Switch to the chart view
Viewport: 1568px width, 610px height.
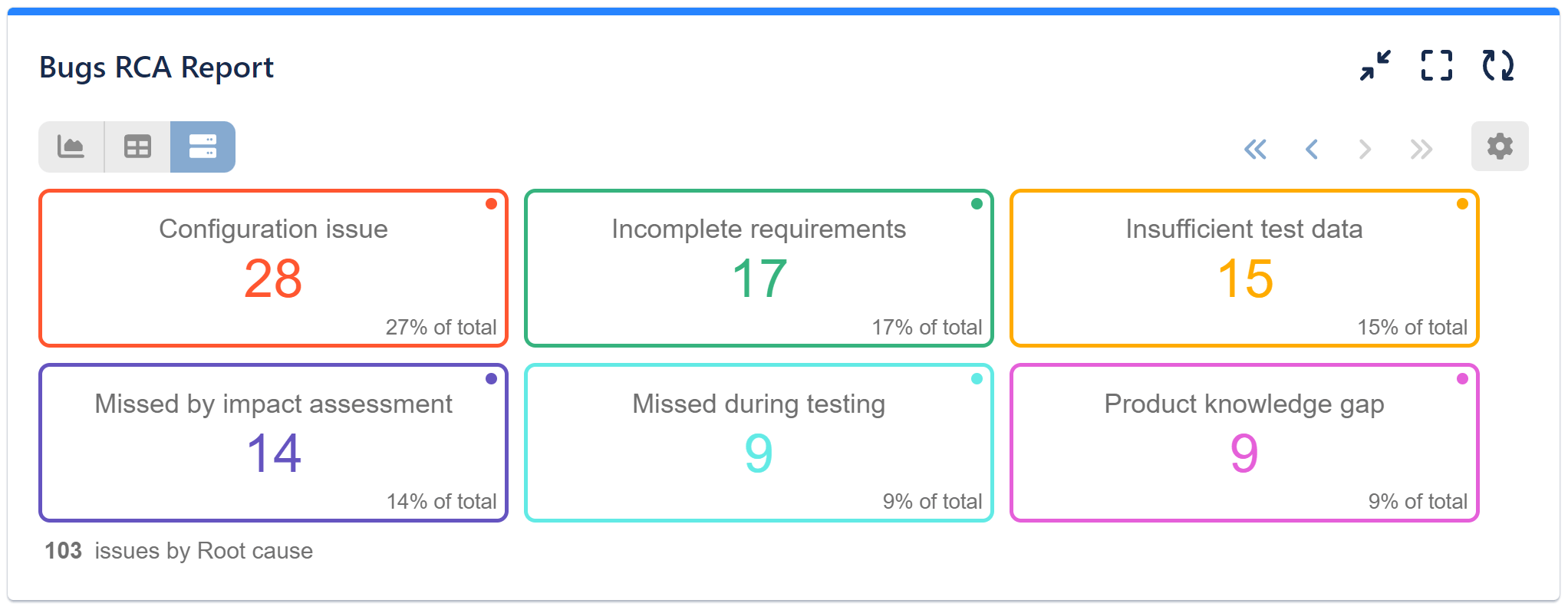[71, 146]
